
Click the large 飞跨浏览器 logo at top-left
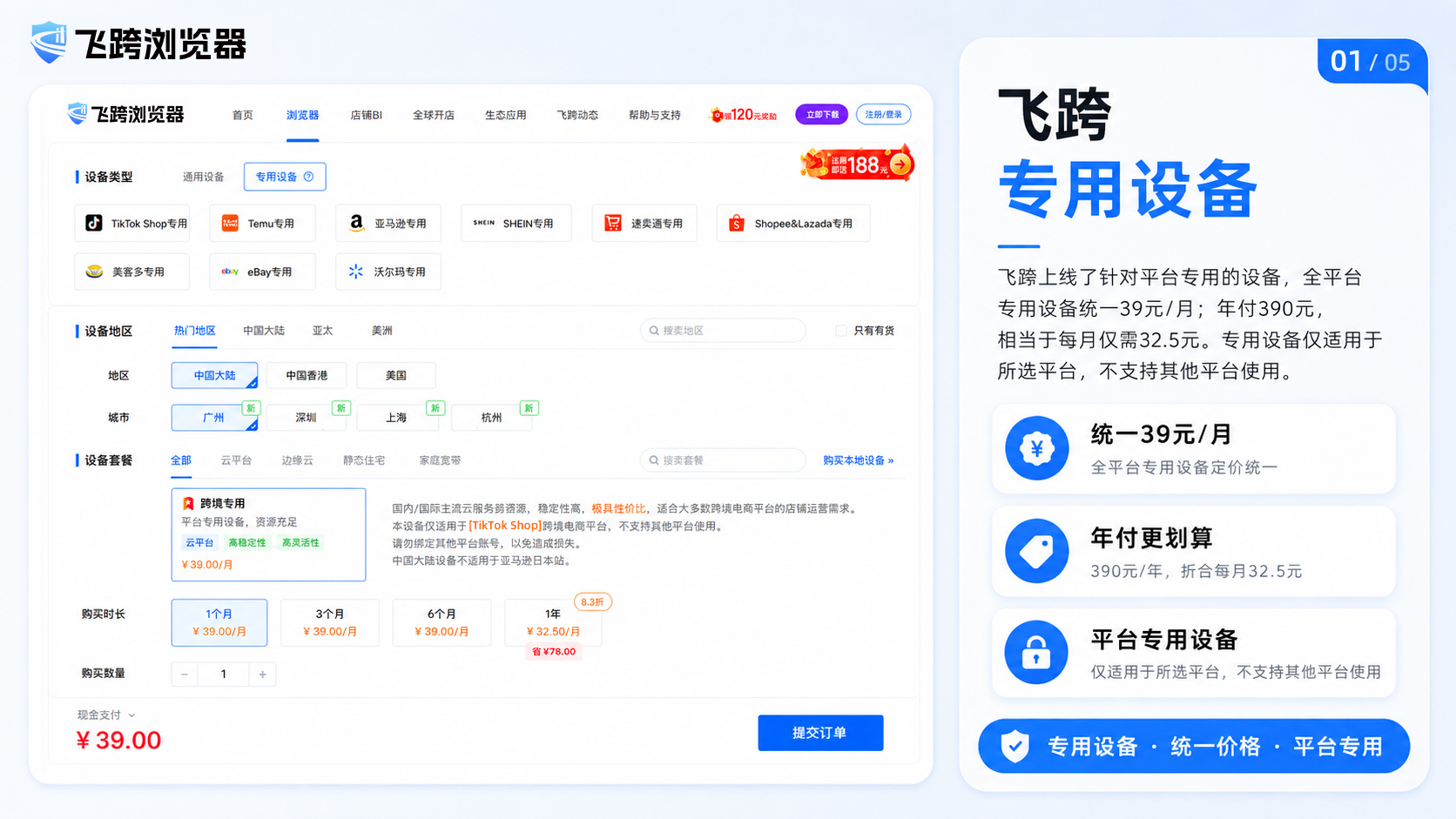point(138,44)
